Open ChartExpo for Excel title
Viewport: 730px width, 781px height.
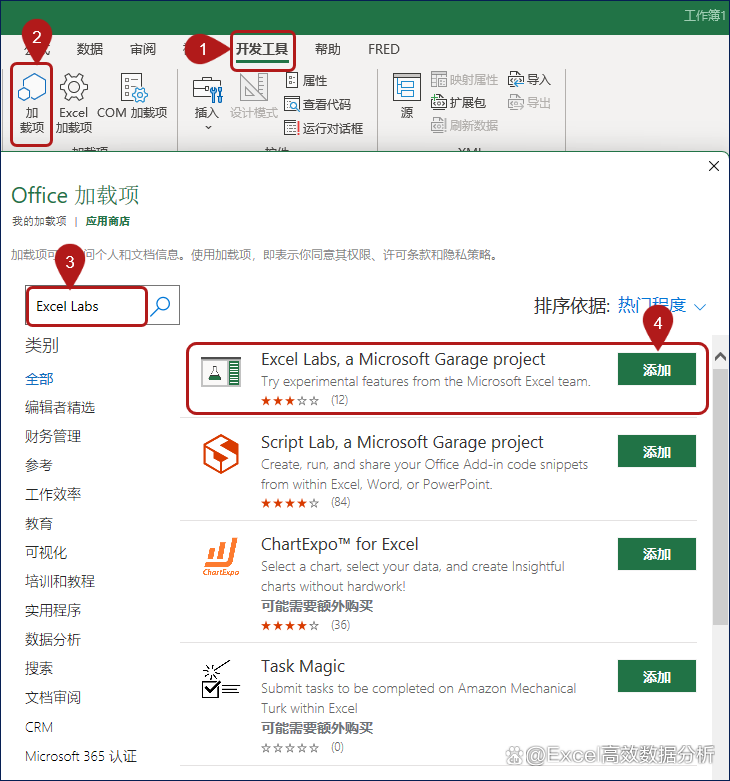[x=340, y=544]
